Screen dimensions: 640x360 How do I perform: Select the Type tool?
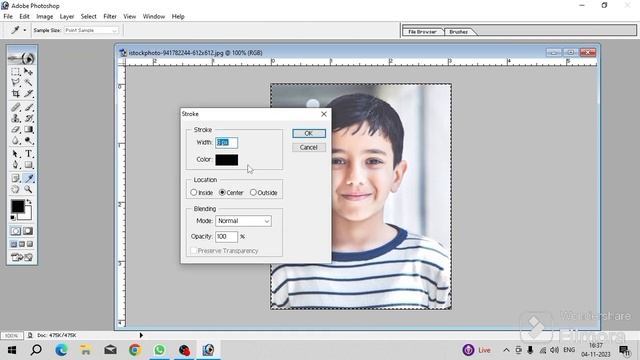[28, 154]
